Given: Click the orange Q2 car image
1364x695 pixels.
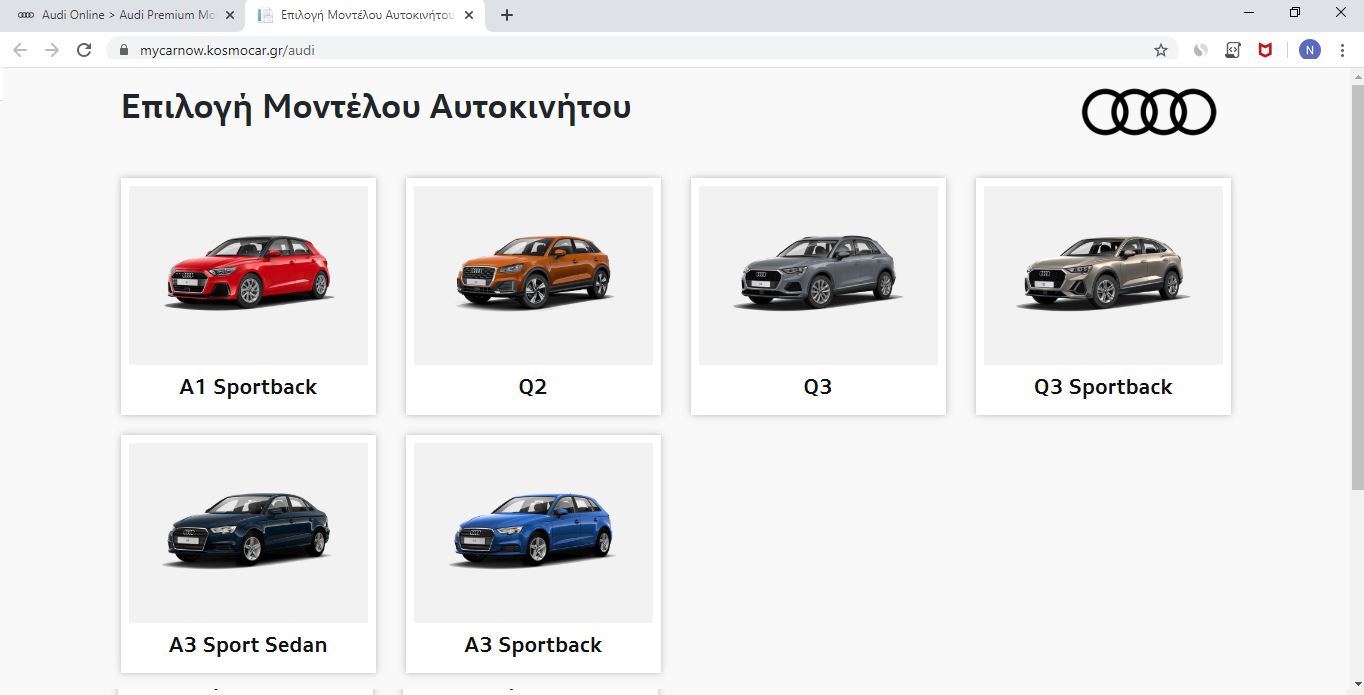Looking at the screenshot, I should click(533, 272).
